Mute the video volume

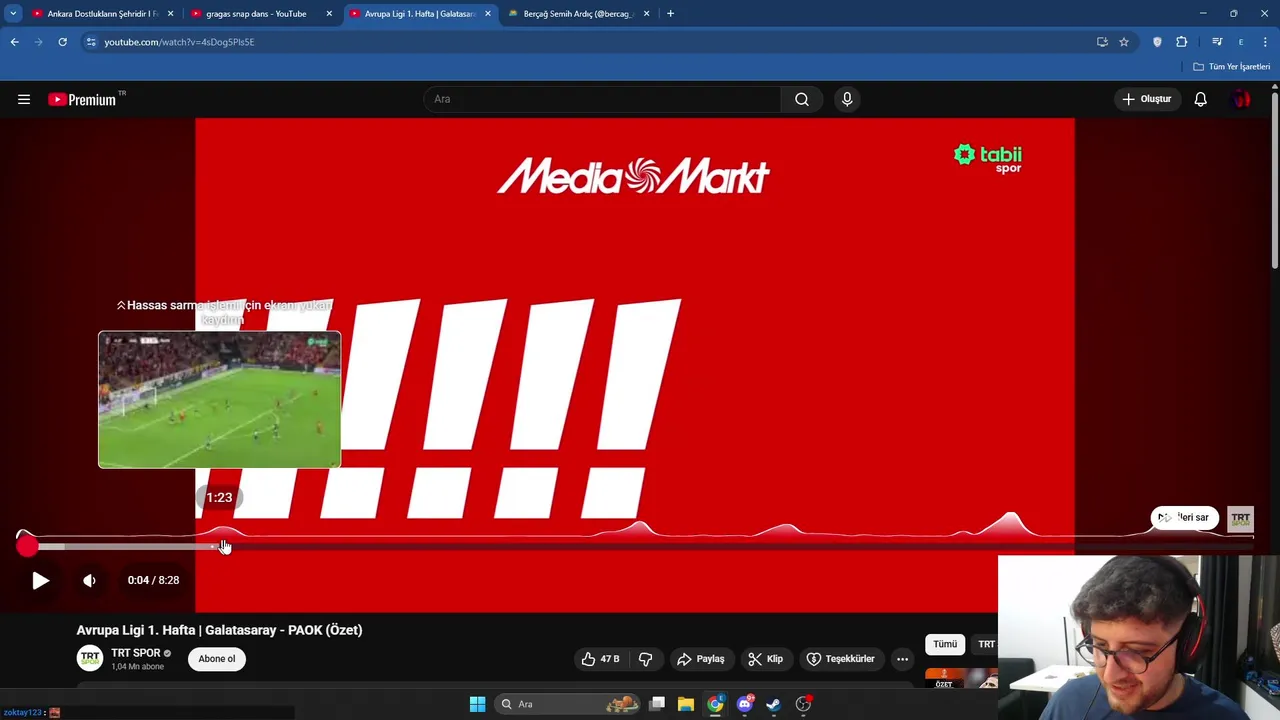click(89, 580)
